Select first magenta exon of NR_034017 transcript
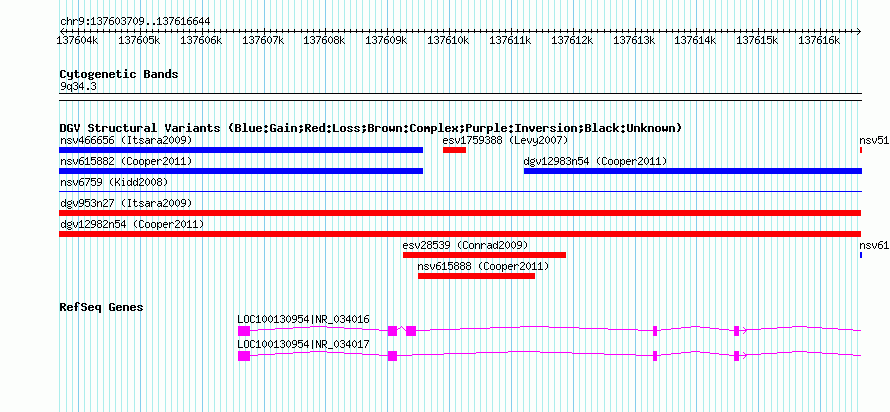The width and height of the screenshot is (890, 412). (244, 356)
